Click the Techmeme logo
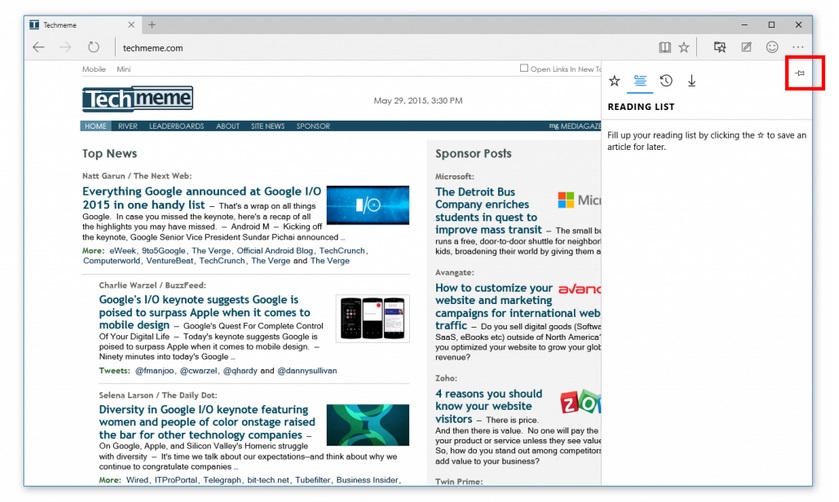The image size is (839, 502). 138,99
